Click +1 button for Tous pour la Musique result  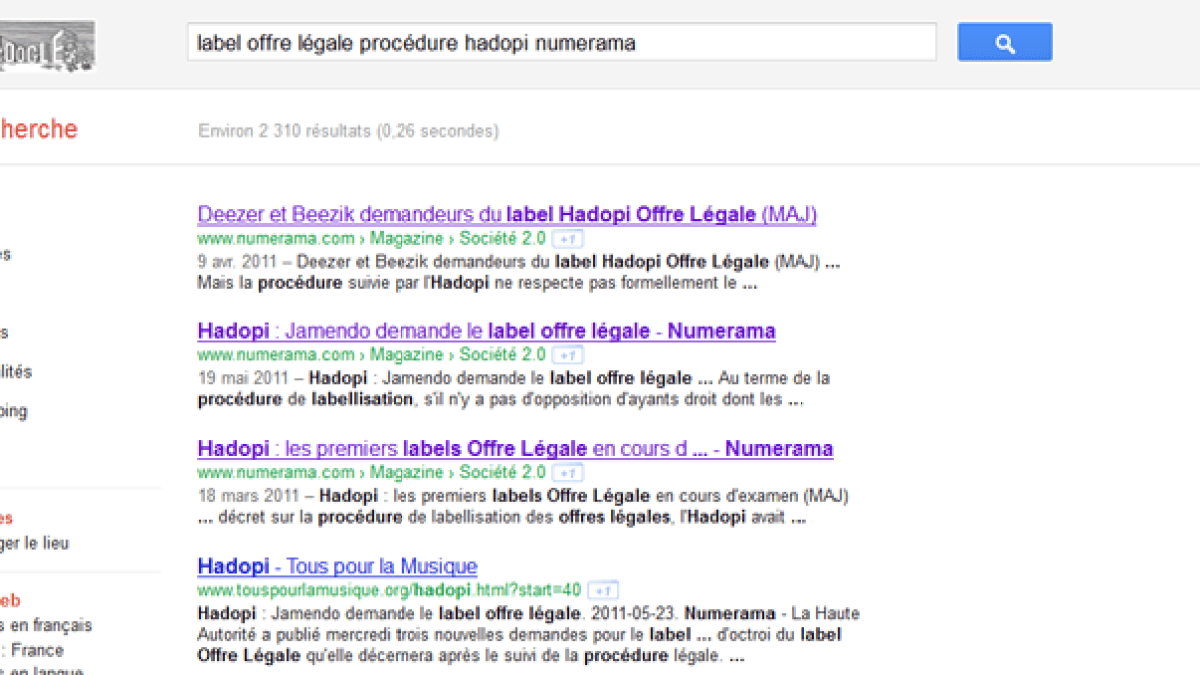click(602, 590)
